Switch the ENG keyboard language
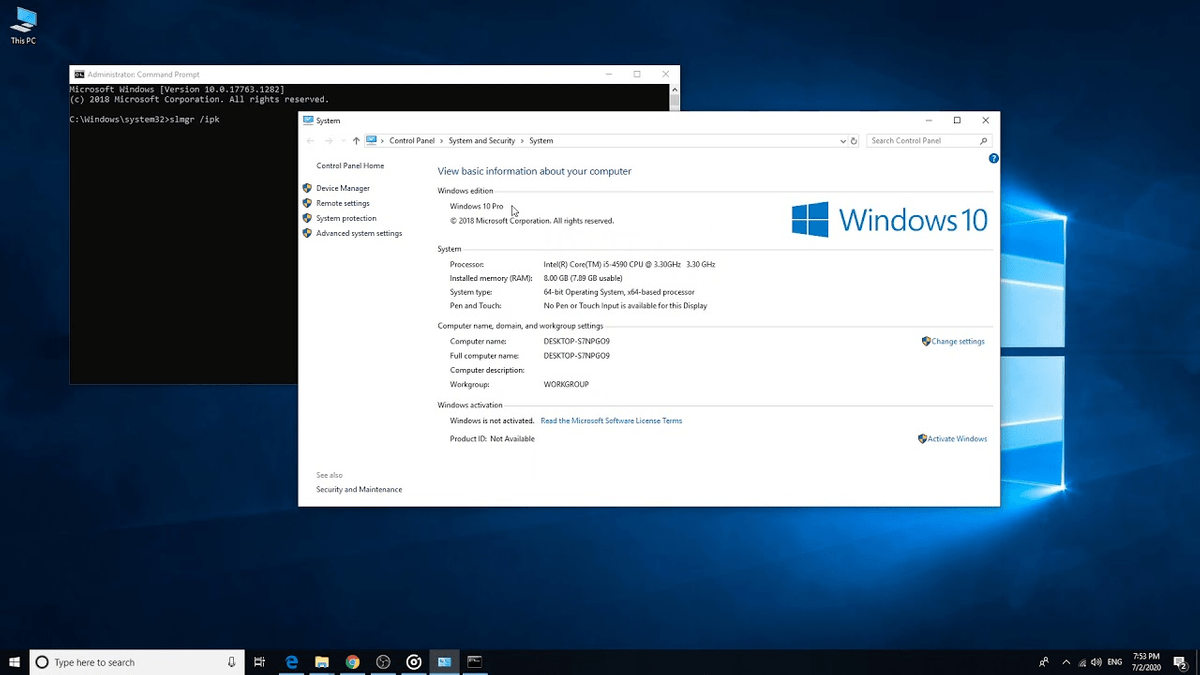The image size is (1200, 675). tap(1114, 661)
